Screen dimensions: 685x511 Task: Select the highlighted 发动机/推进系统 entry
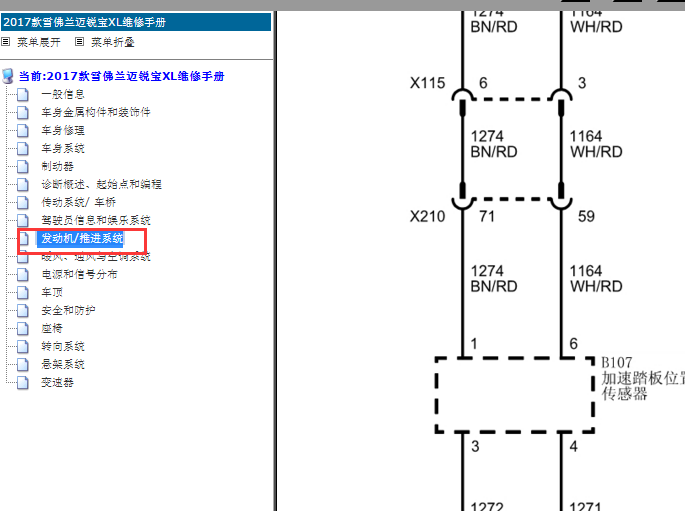click(82, 238)
